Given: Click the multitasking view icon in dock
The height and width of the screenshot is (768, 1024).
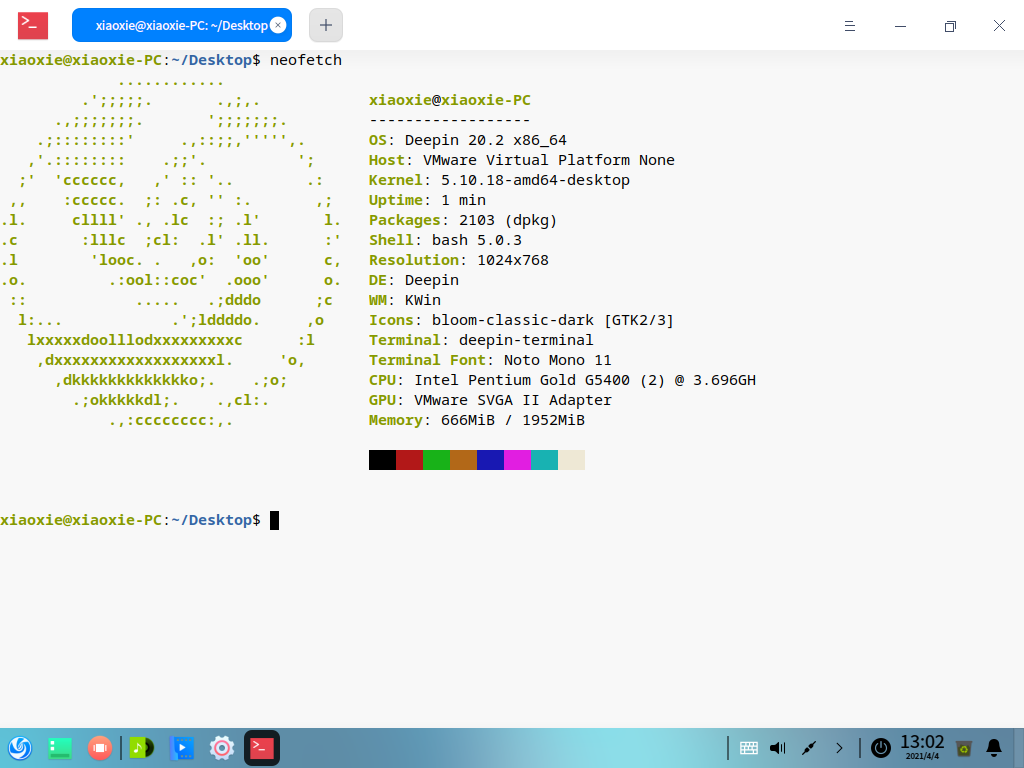Looking at the screenshot, I should click(60, 747).
